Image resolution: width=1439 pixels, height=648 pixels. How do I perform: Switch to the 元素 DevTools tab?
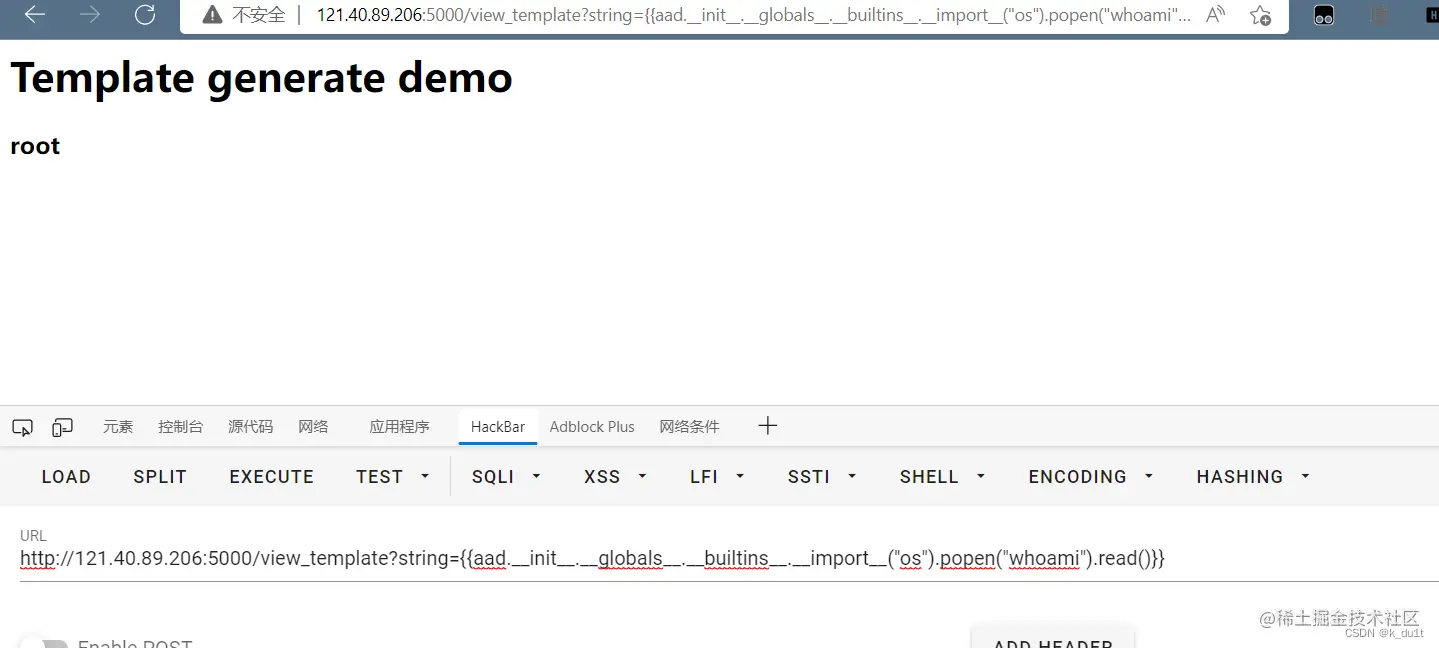coord(118,427)
